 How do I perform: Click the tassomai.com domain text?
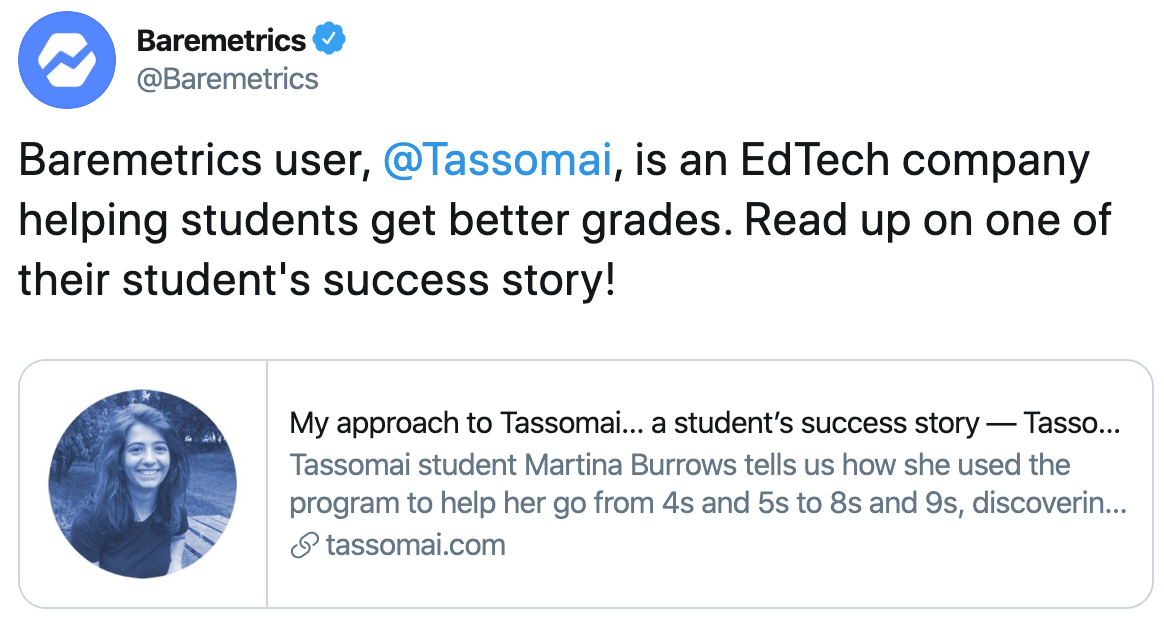tap(415, 546)
